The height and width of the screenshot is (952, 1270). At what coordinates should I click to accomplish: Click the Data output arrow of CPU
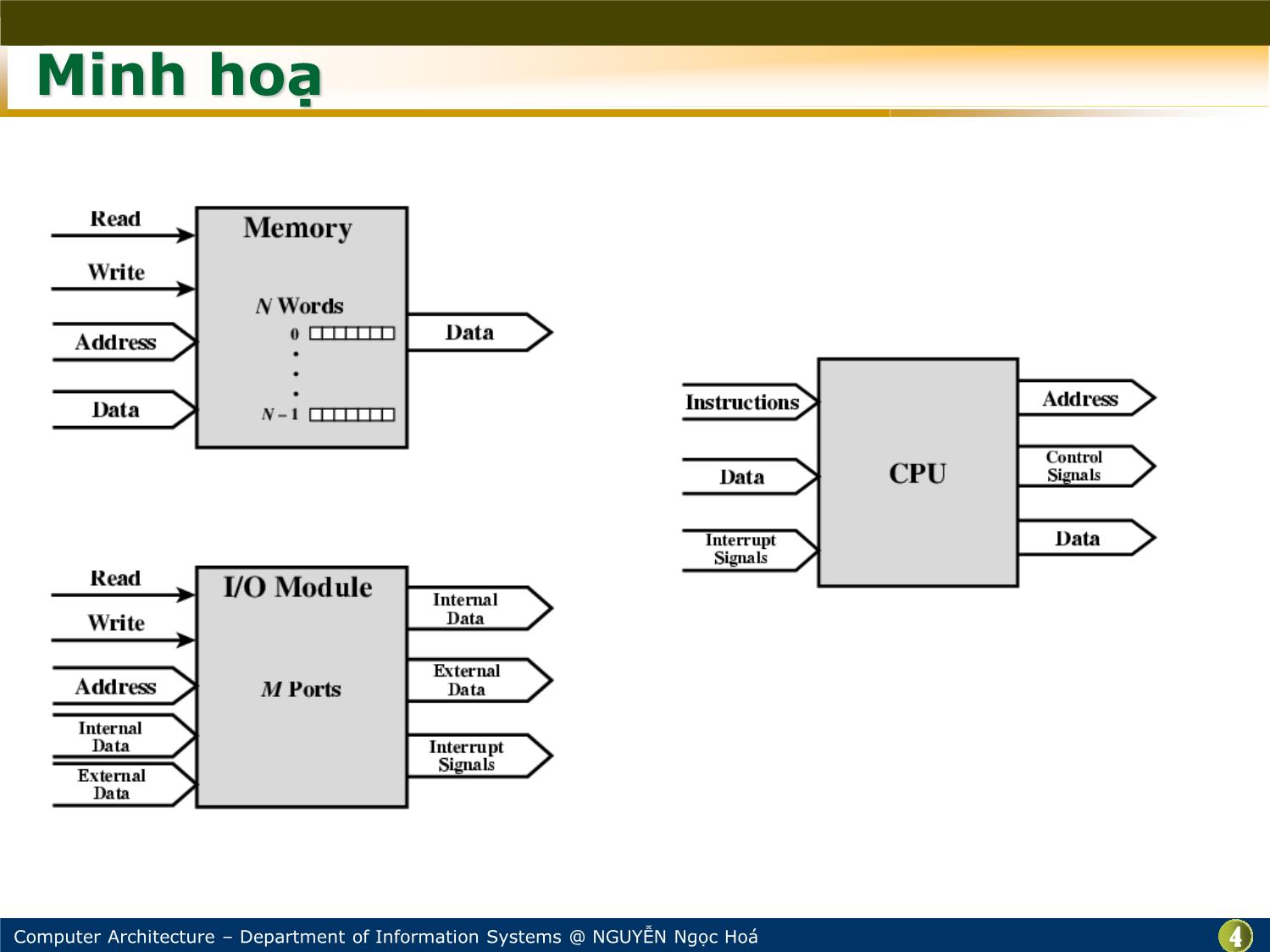tap(1087, 538)
